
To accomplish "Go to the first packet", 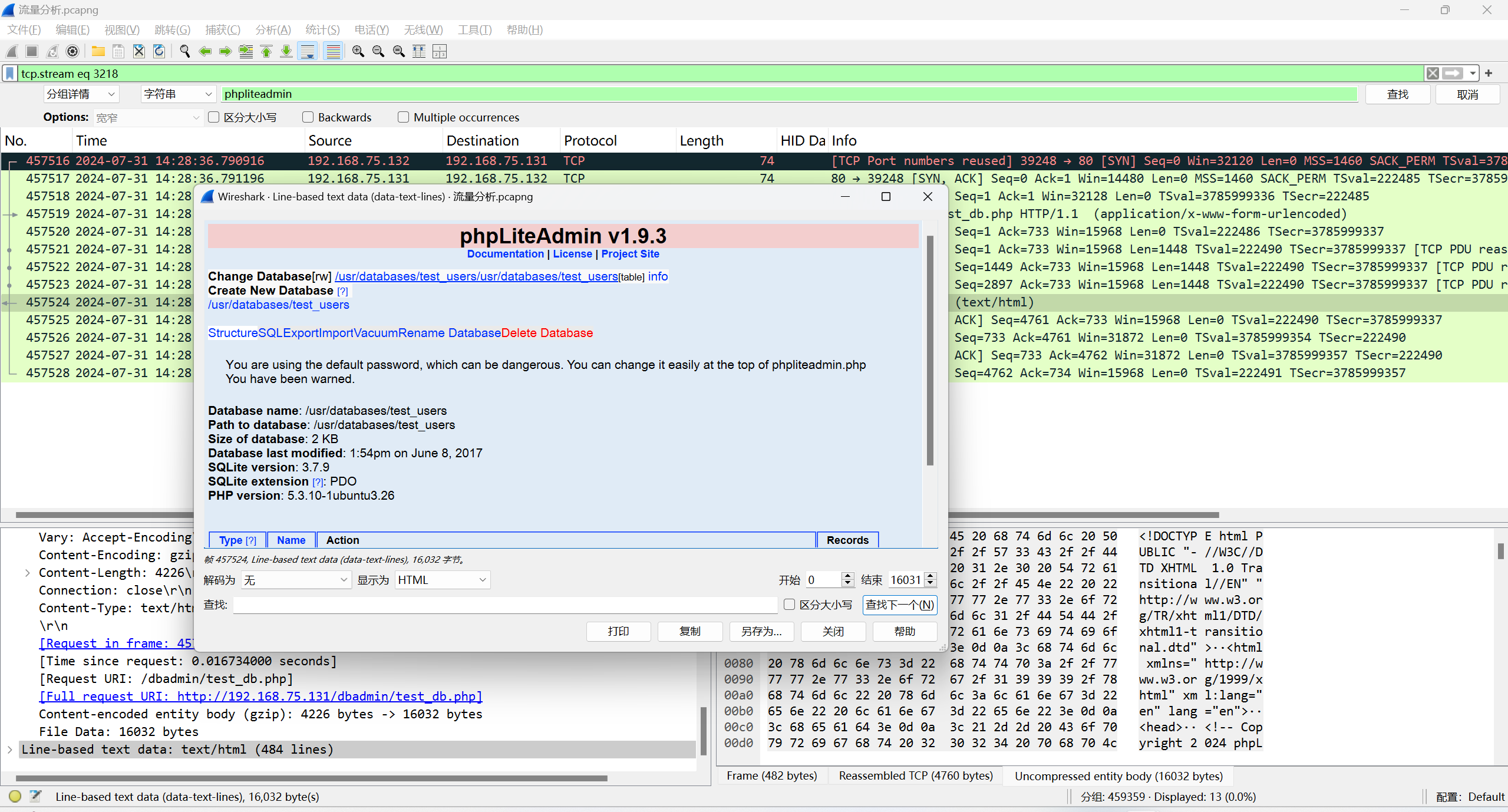I will pyautogui.click(x=266, y=52).
